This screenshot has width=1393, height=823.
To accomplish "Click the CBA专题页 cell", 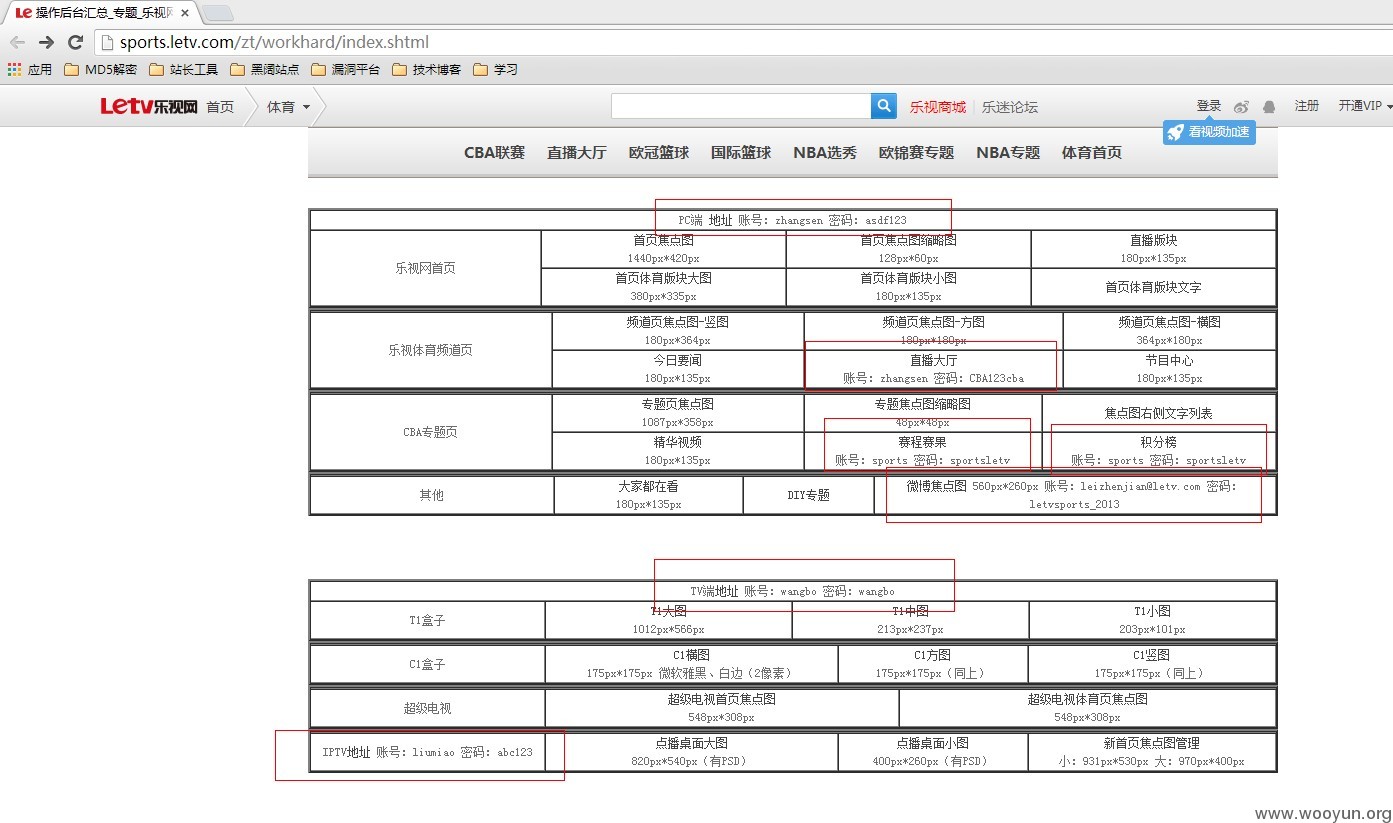I will pos(431,432).
